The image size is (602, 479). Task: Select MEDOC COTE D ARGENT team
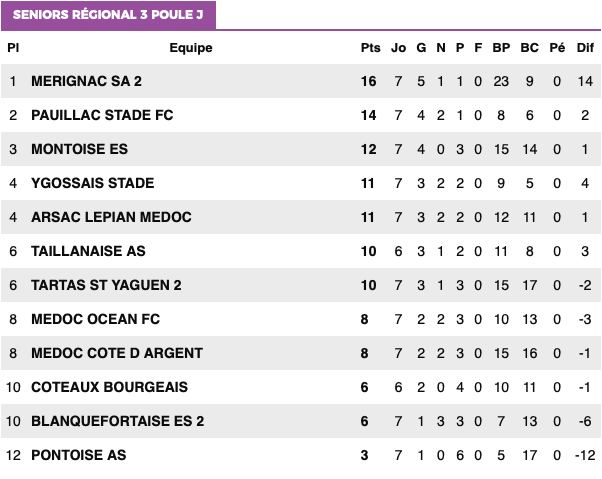tap(117, 353)
